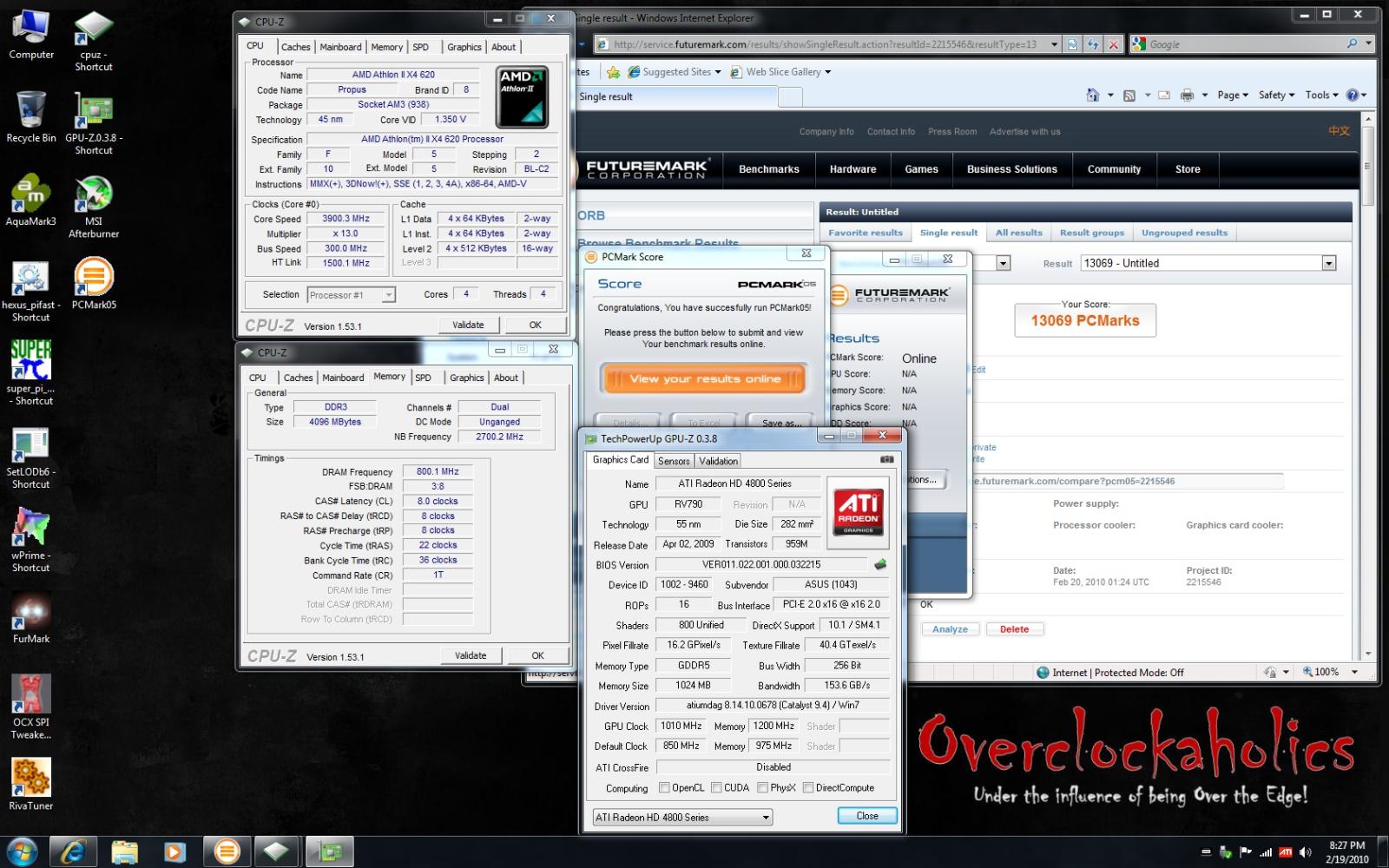
Task: Open the cpuz Shortcut desktop icon
Action: tap(94, 41)
